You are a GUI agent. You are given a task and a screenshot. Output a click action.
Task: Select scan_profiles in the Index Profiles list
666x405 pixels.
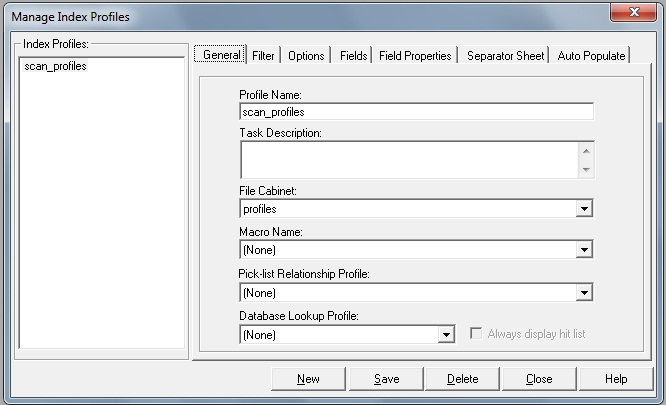point(55,67)
